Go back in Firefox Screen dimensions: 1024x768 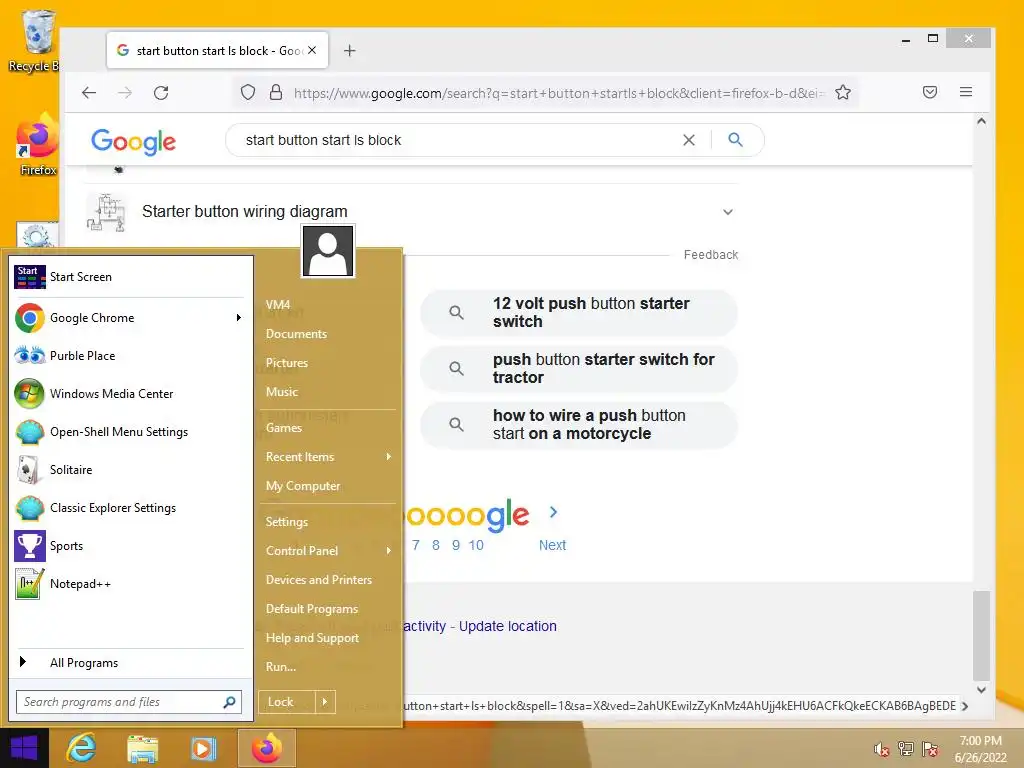pos(89,93)
